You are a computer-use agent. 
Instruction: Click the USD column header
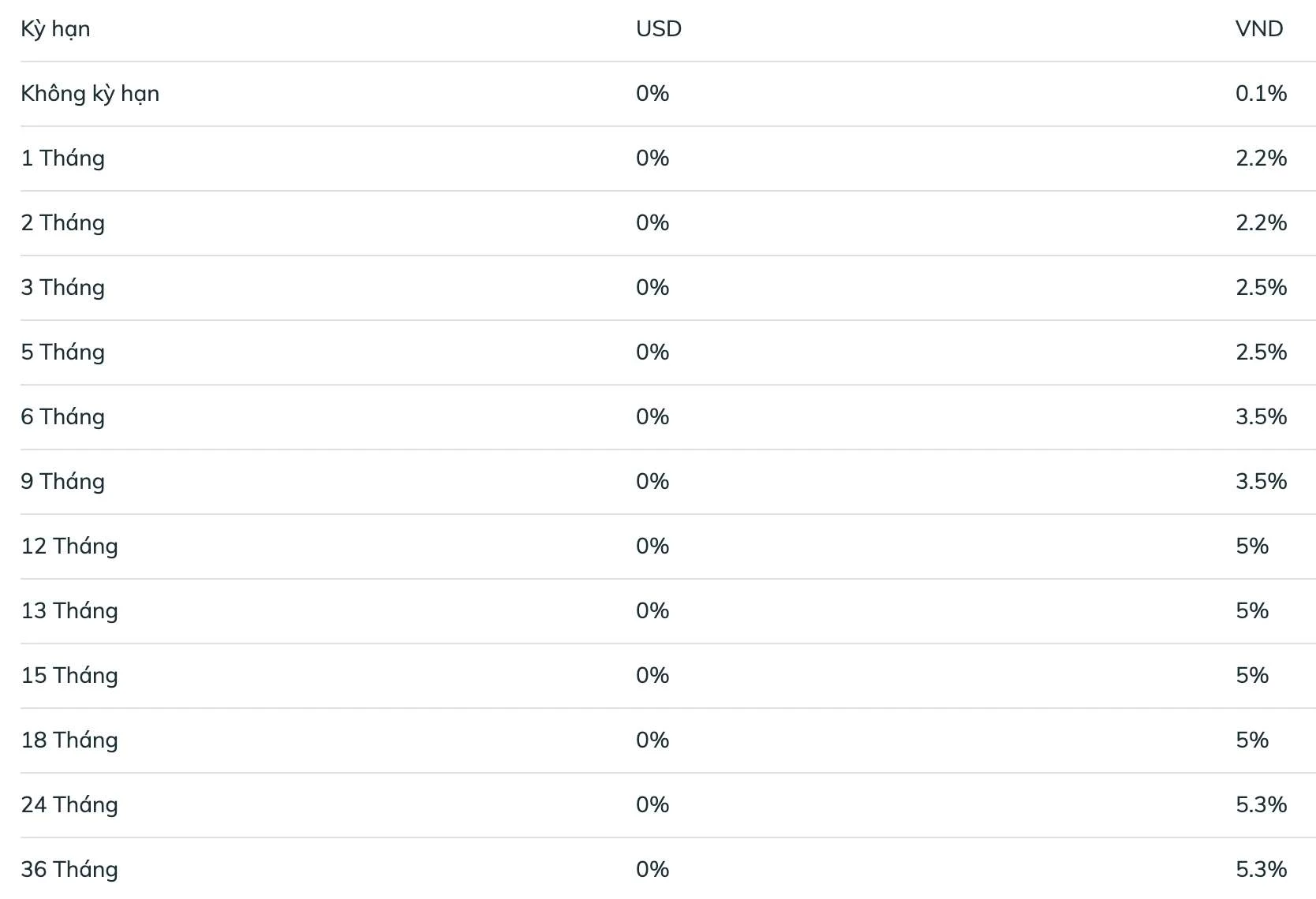(659, 29)
